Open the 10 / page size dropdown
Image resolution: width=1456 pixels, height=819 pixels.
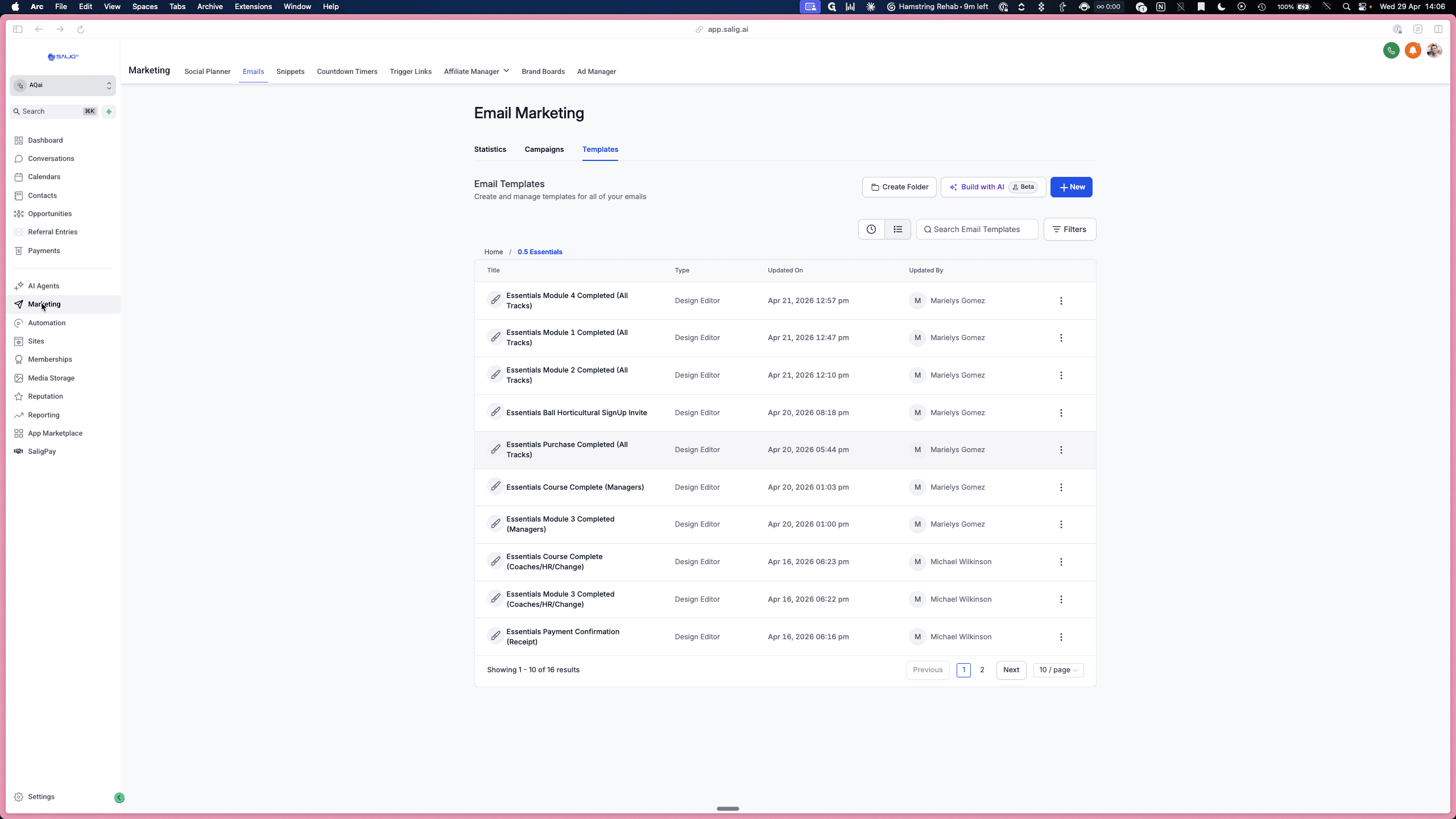(x=1058, y=669)
